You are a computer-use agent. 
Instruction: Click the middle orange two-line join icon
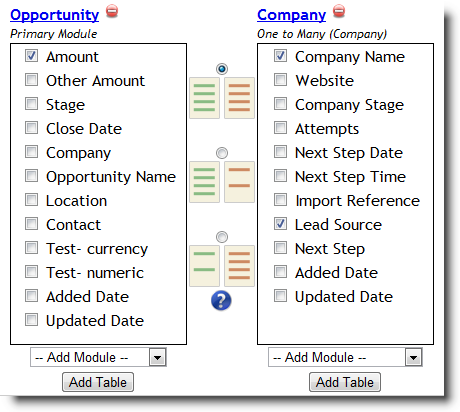point(239,182)
